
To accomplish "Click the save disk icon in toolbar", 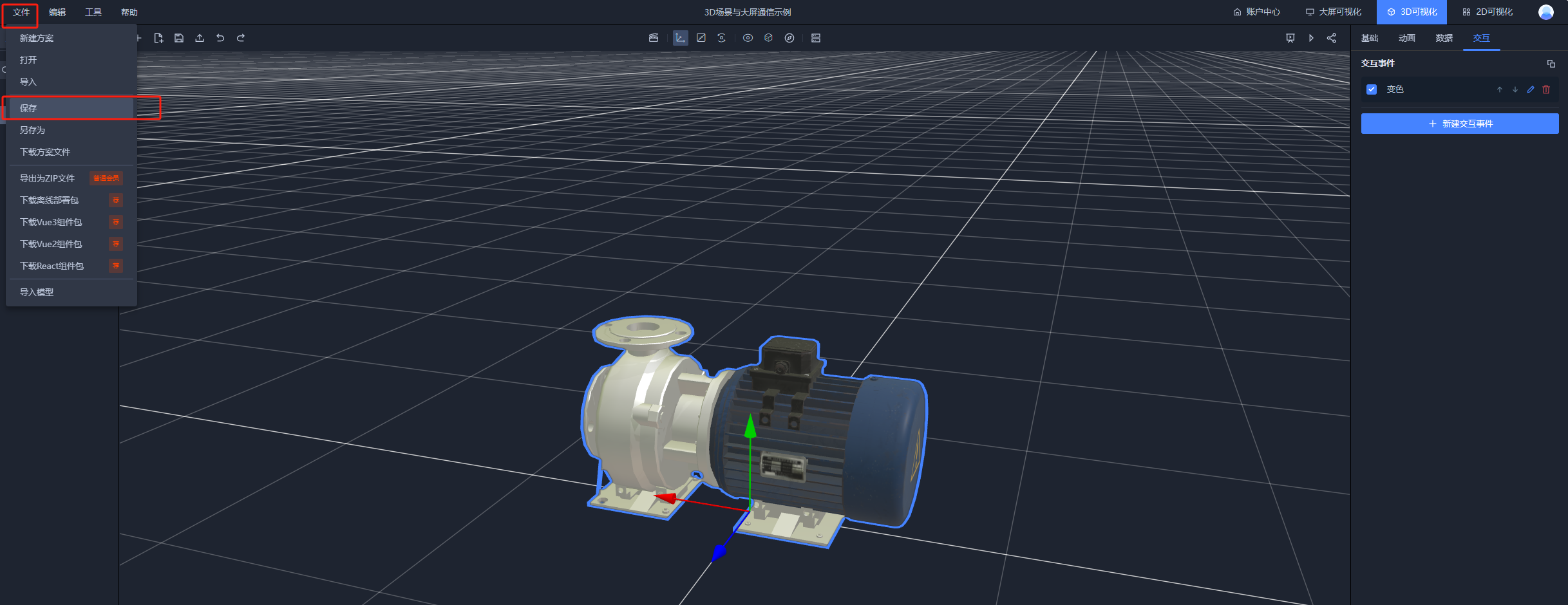I will (179, 38).
